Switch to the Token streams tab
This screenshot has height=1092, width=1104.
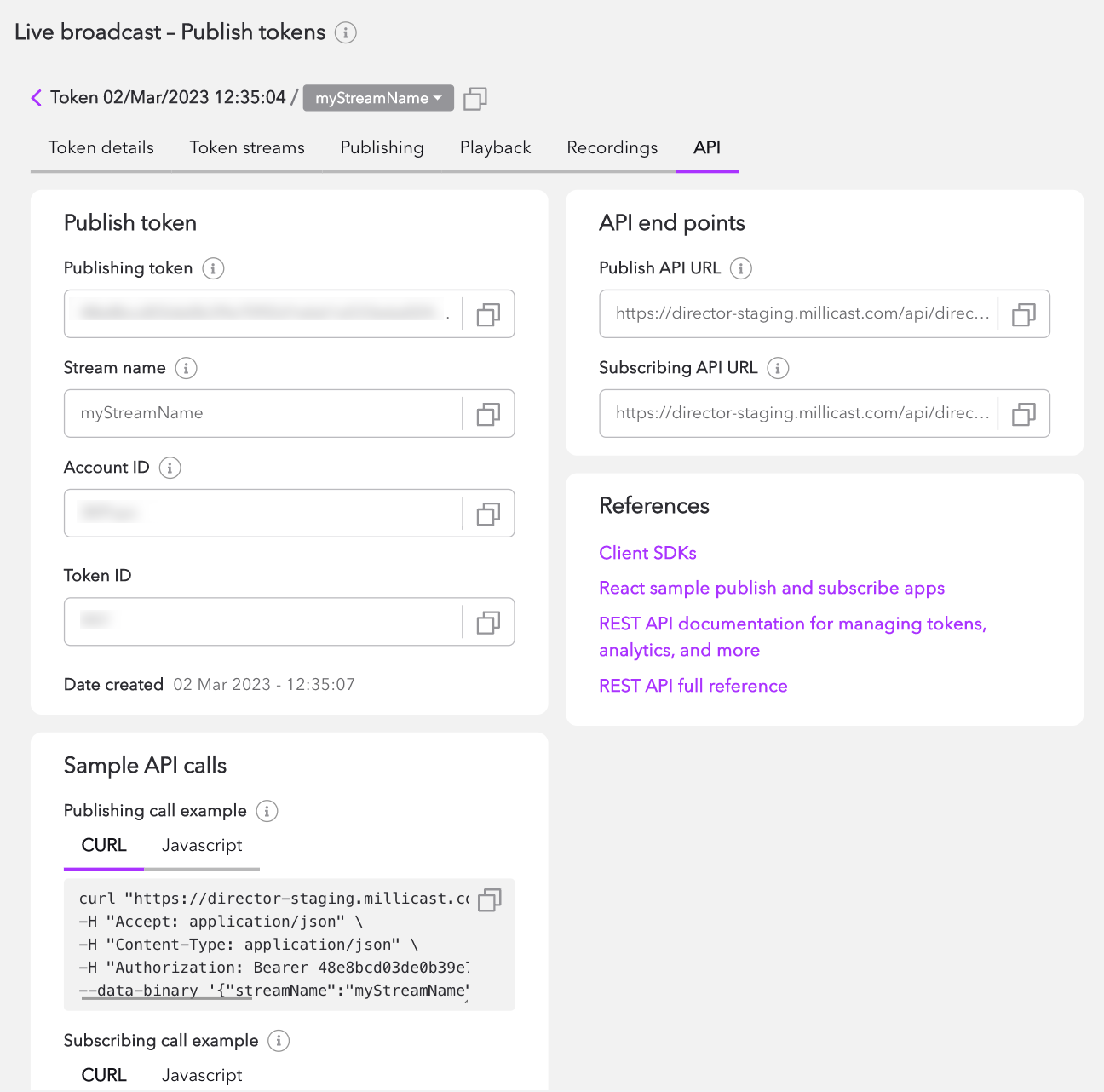[x=247, y=147]
